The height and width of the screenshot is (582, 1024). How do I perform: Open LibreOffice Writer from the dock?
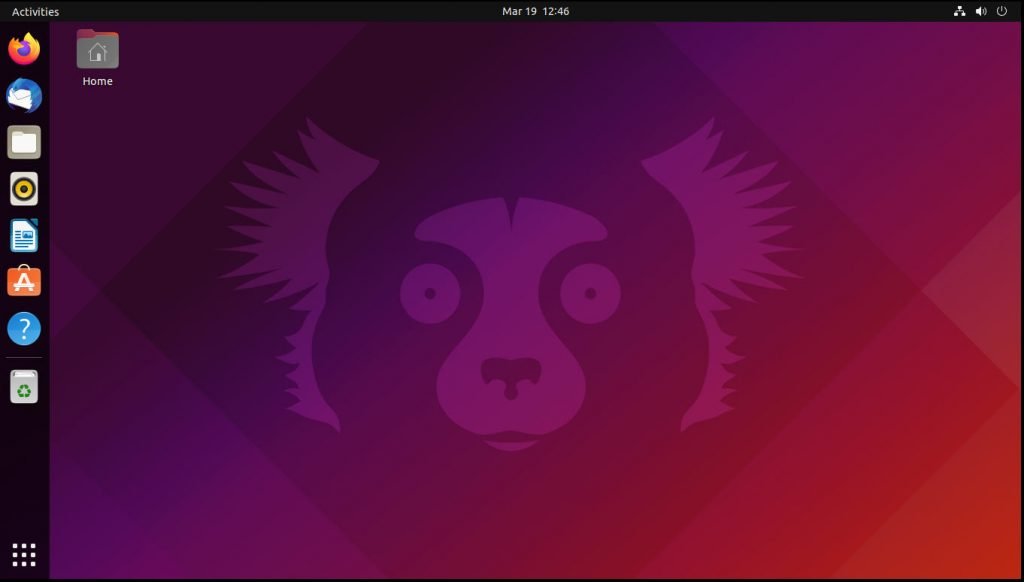(22, 235)
